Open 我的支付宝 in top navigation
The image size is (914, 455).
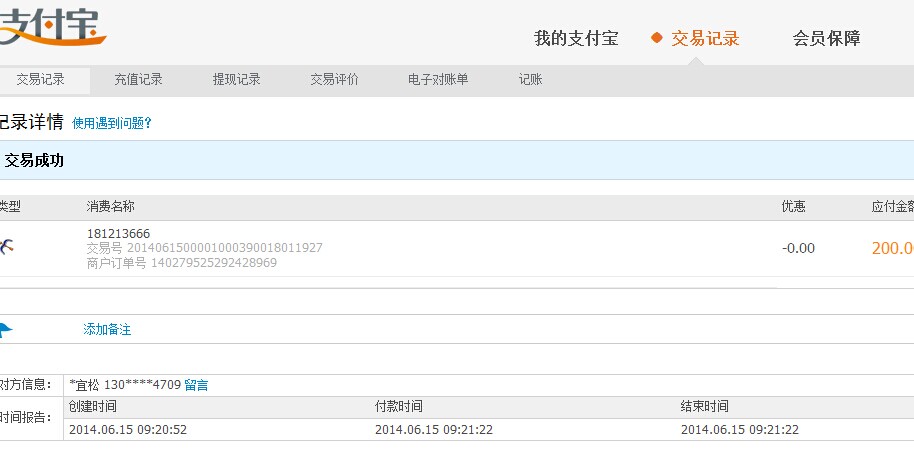[576, 38]
